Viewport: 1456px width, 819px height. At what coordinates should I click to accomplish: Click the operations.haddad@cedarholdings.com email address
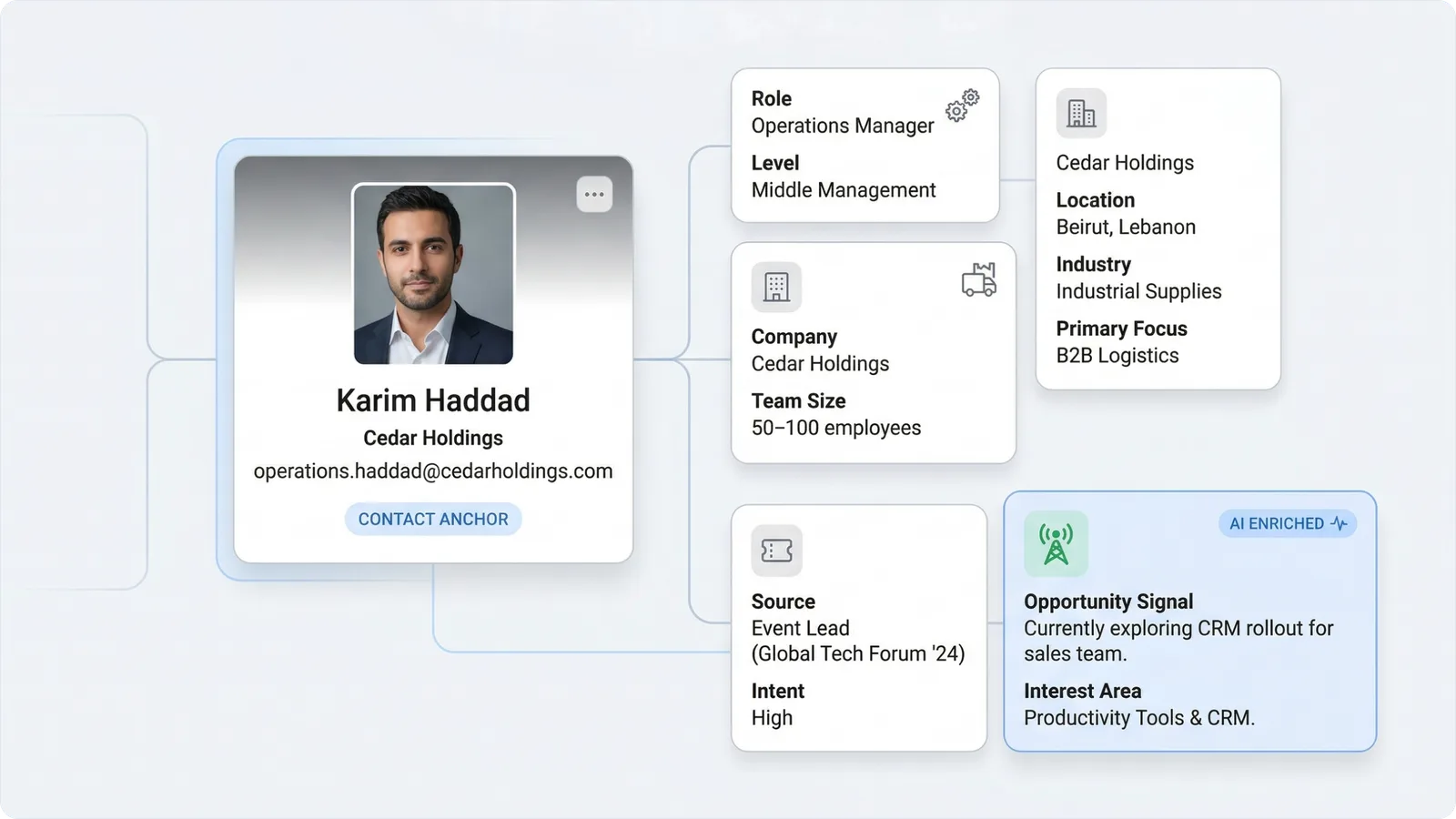point(433,471)
